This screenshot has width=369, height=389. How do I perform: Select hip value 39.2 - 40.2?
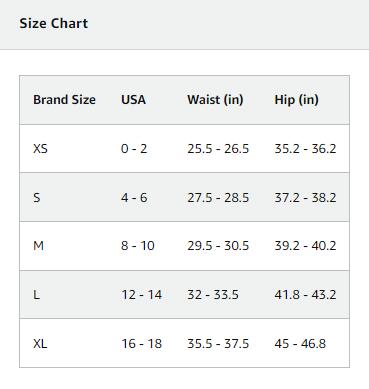pyautogui.click(x=305, y=246)
